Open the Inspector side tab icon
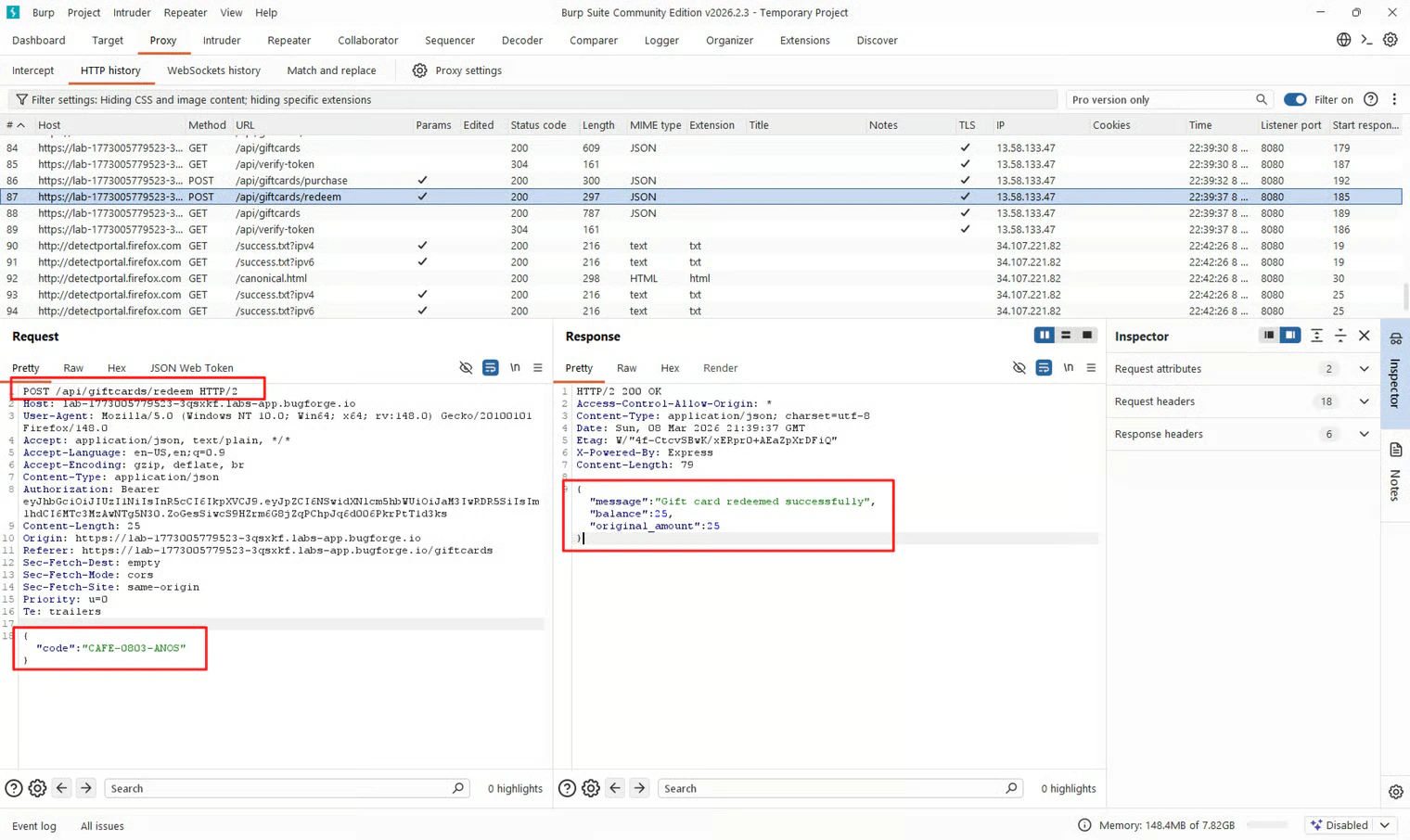The width and height of the screenshot is (1410, 840). [x=1396, y=339]
